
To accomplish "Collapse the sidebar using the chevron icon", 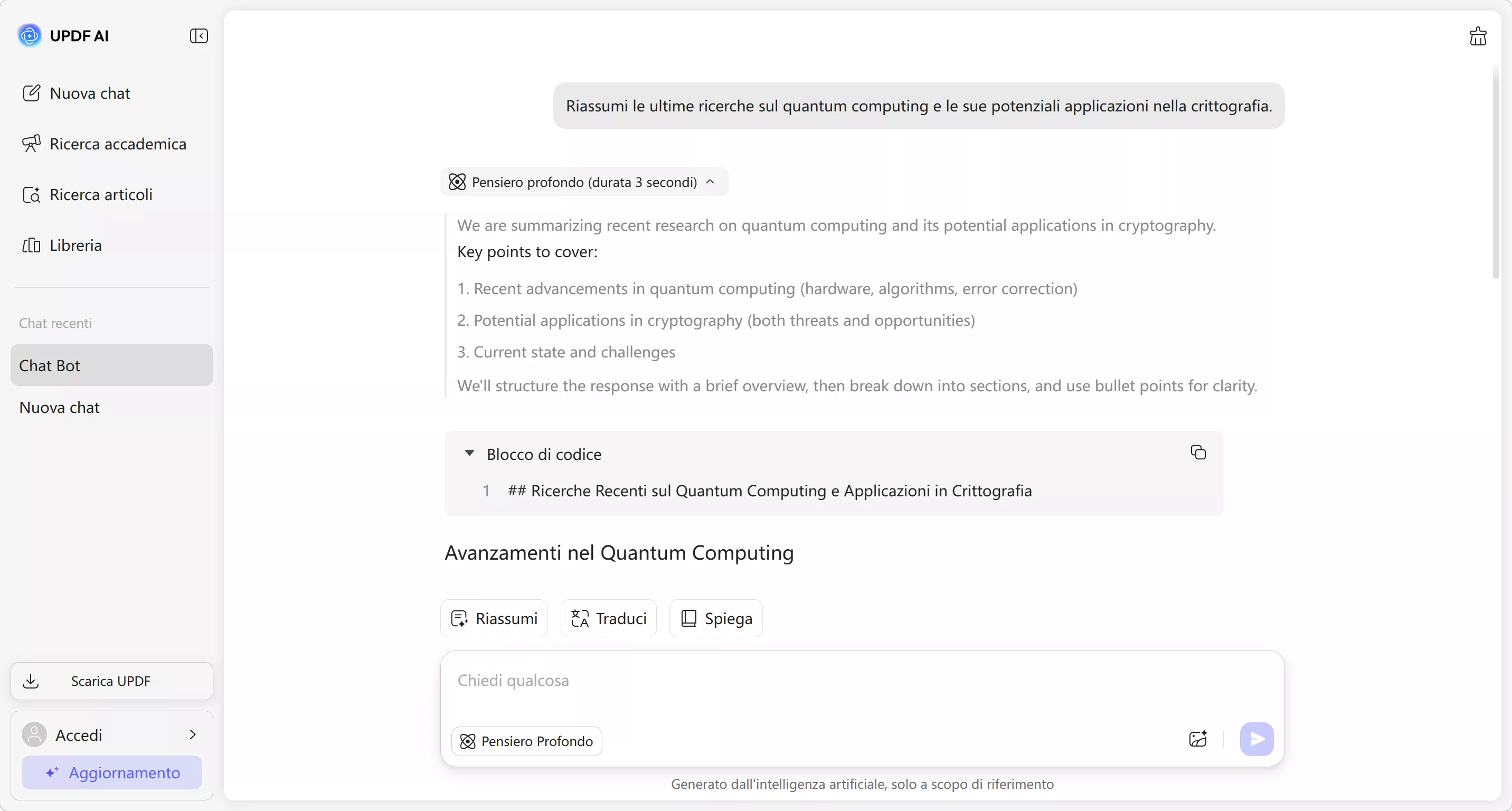I will click(x=199, y=36).
